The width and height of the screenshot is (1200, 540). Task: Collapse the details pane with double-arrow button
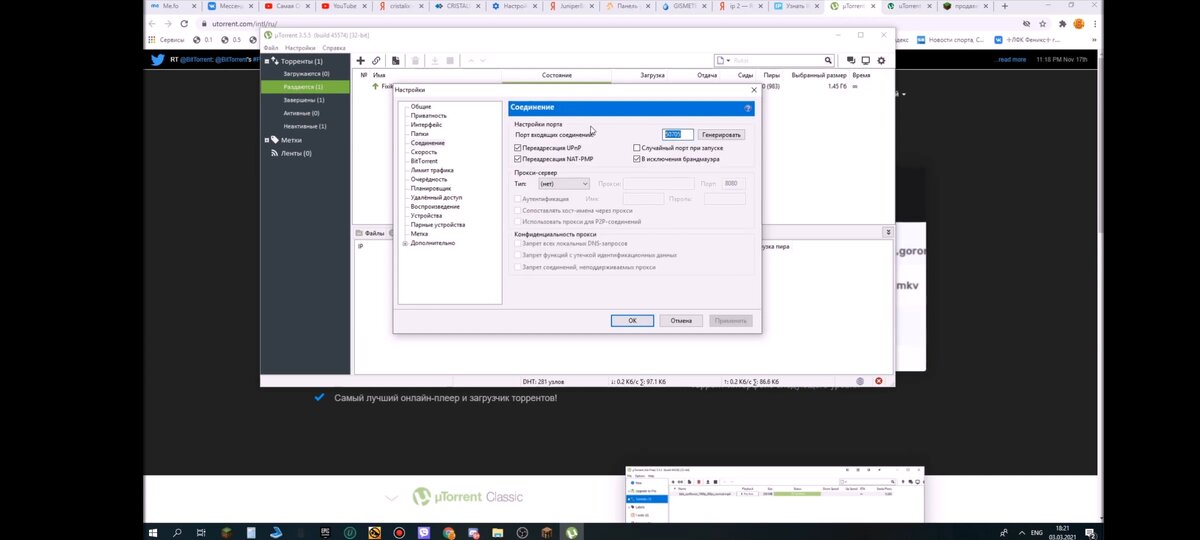[887, 232]
